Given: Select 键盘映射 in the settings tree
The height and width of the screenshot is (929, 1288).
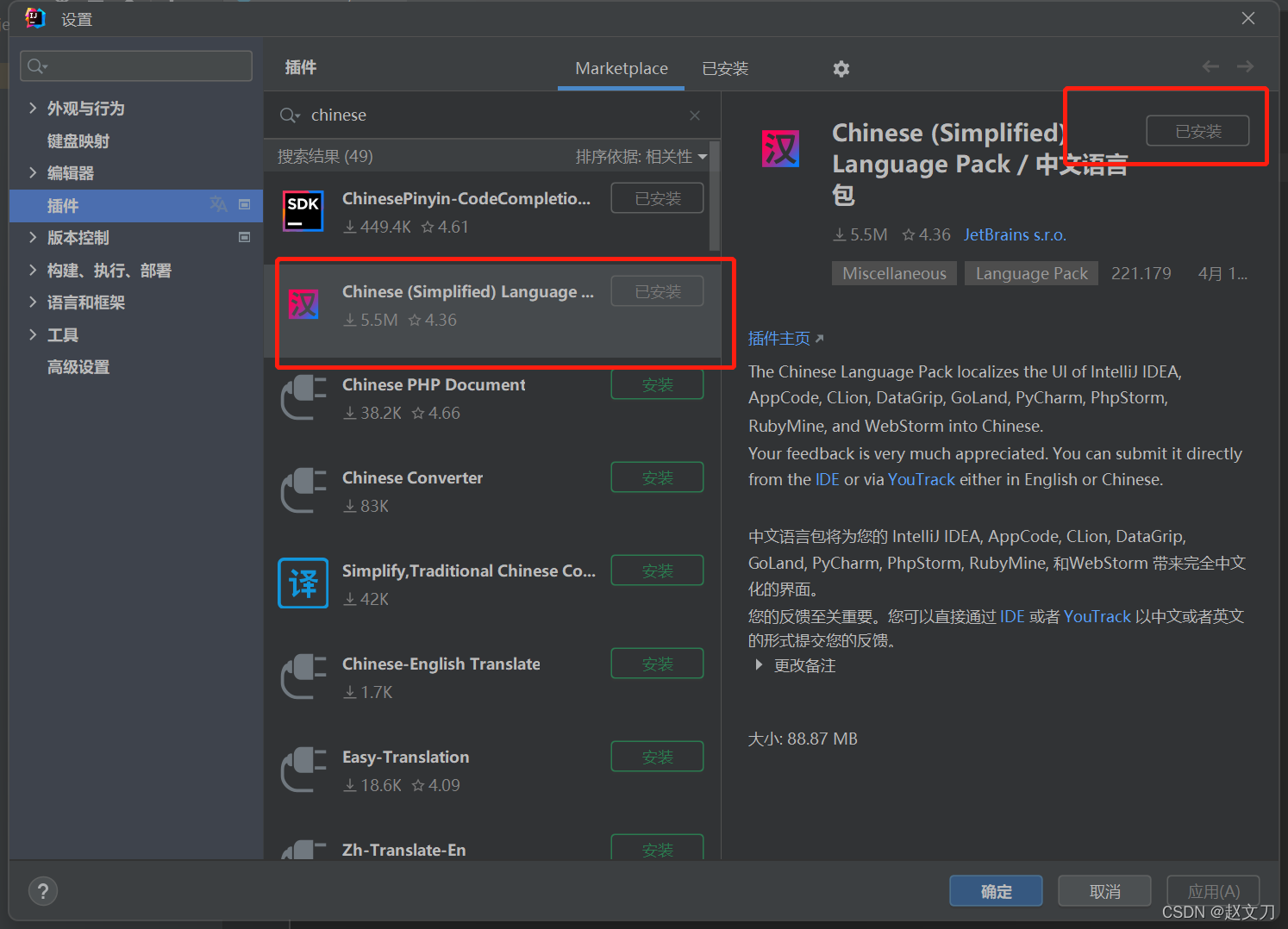Looking at the screenshot, I should point(78,140).
